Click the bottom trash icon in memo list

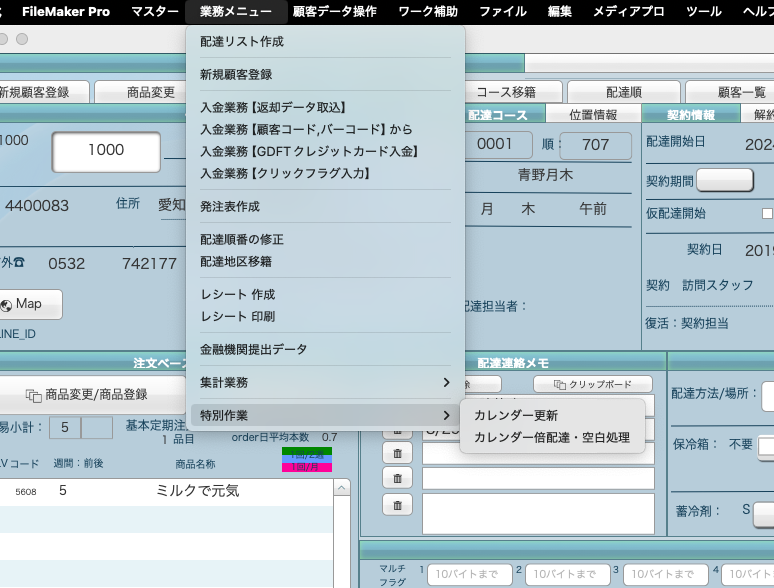tap(397, 506)
